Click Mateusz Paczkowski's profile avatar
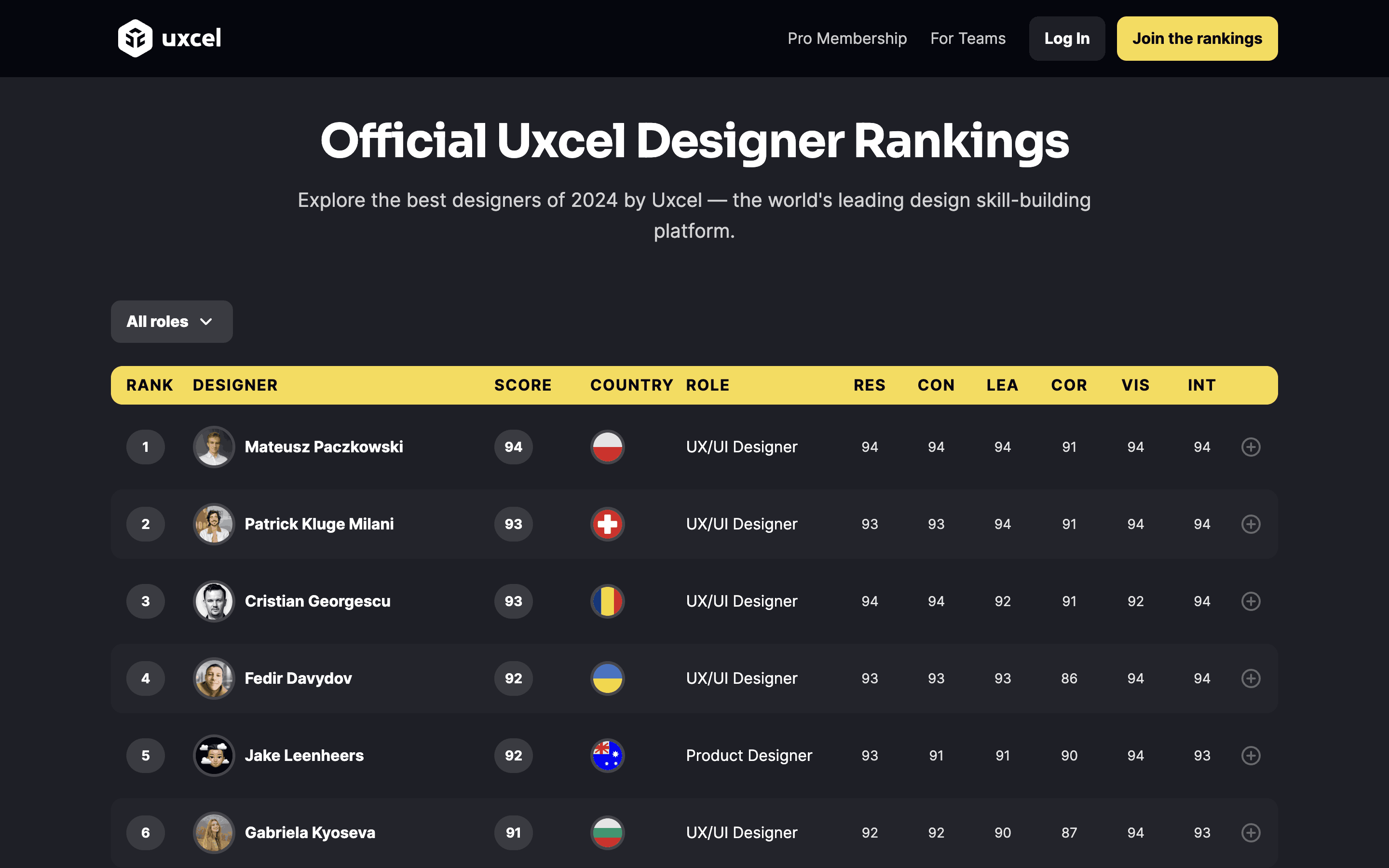 pyautogui.click(x=213, y=447)
